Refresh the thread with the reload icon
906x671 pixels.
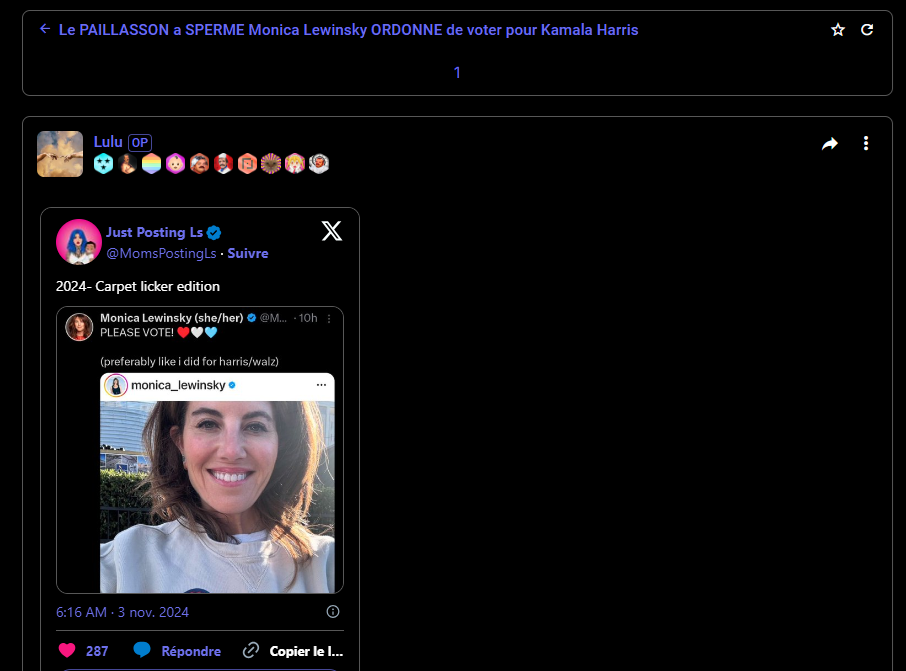[867, 30]
